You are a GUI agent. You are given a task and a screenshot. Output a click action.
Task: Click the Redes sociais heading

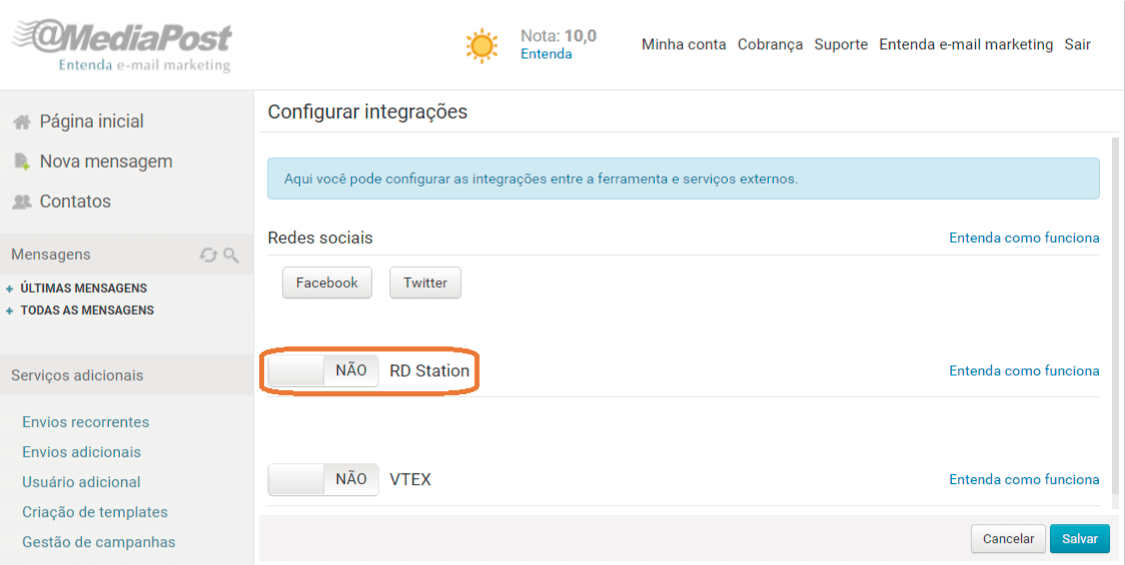pyautogui.click(x=320, y=238)
